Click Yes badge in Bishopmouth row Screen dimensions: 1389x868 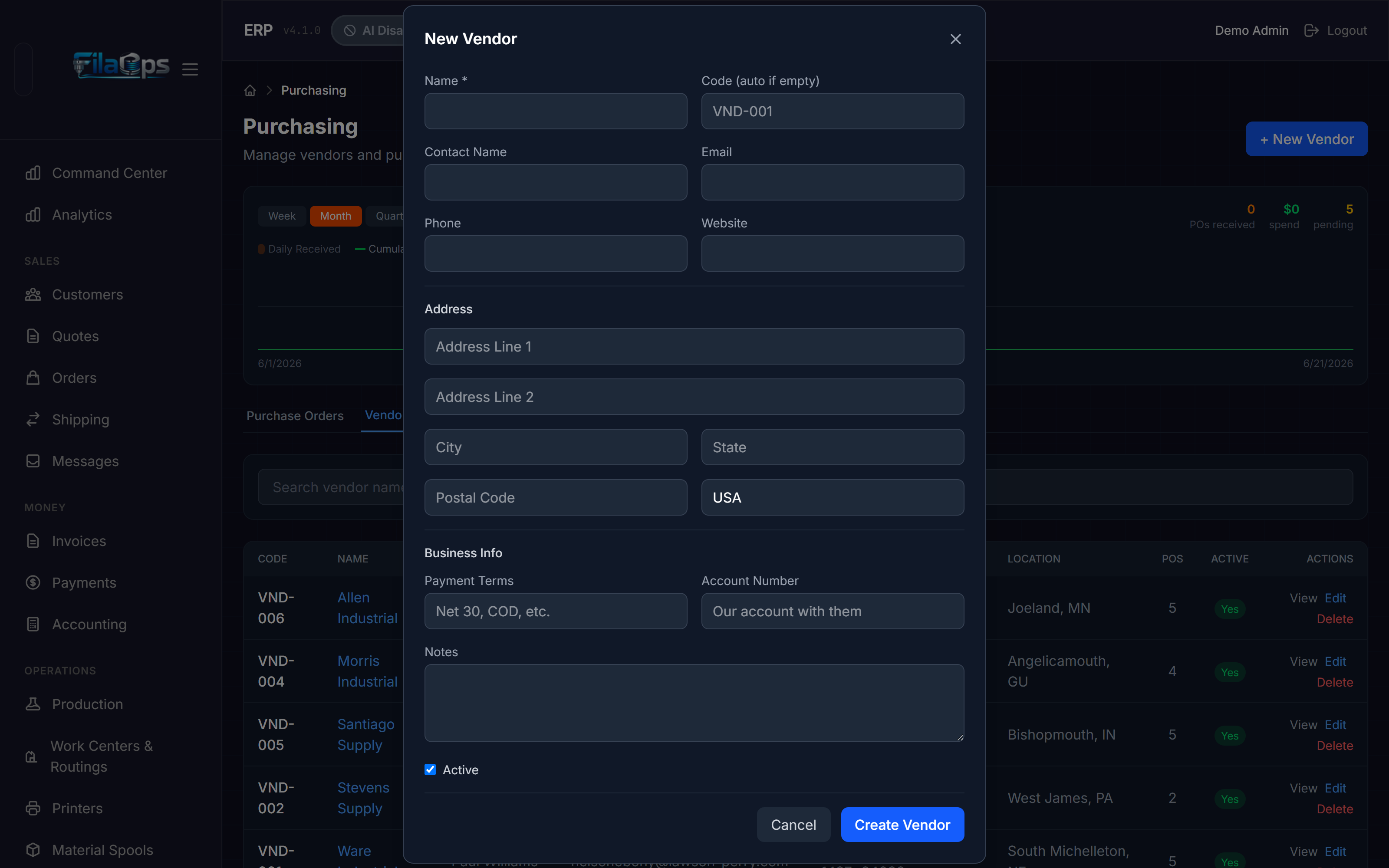pyautogui.click(x=1229, y=735)
